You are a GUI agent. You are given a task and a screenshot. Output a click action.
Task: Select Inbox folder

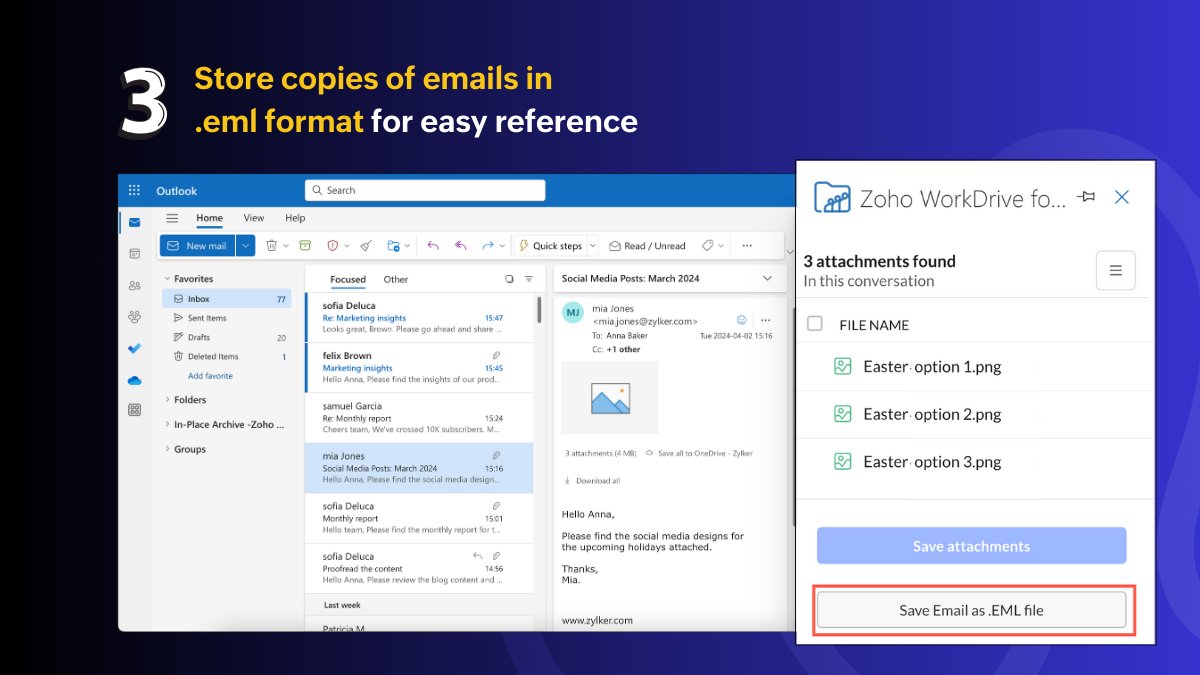(x=226, y=299)
